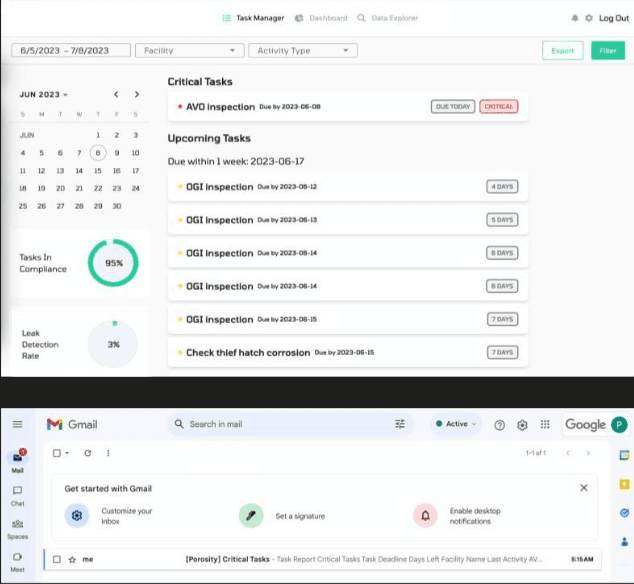
Task: Open Gmail Chat from sidebar
Action: pyautogui.click(x=17, y=494)
